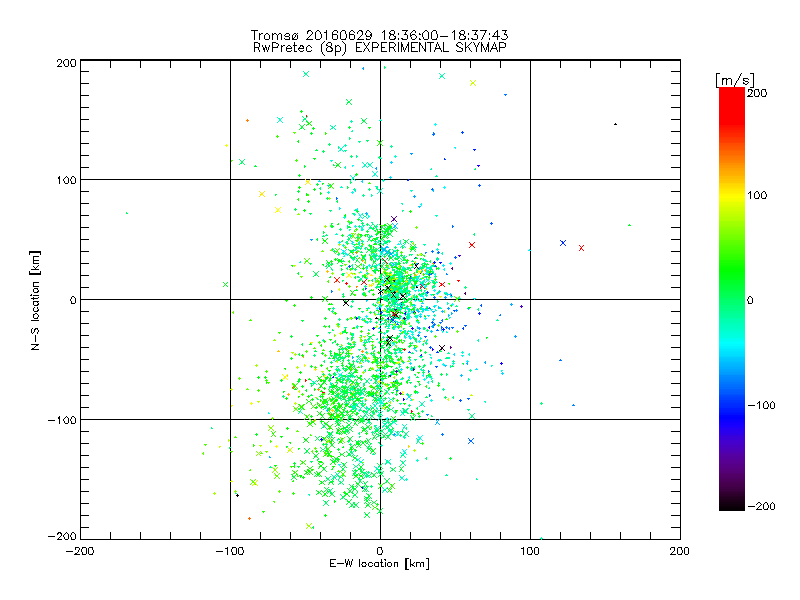800x600 pixels.
Task: Pick the red region of the colorbar
Action: pyautogui.click(x=732, y=105)
